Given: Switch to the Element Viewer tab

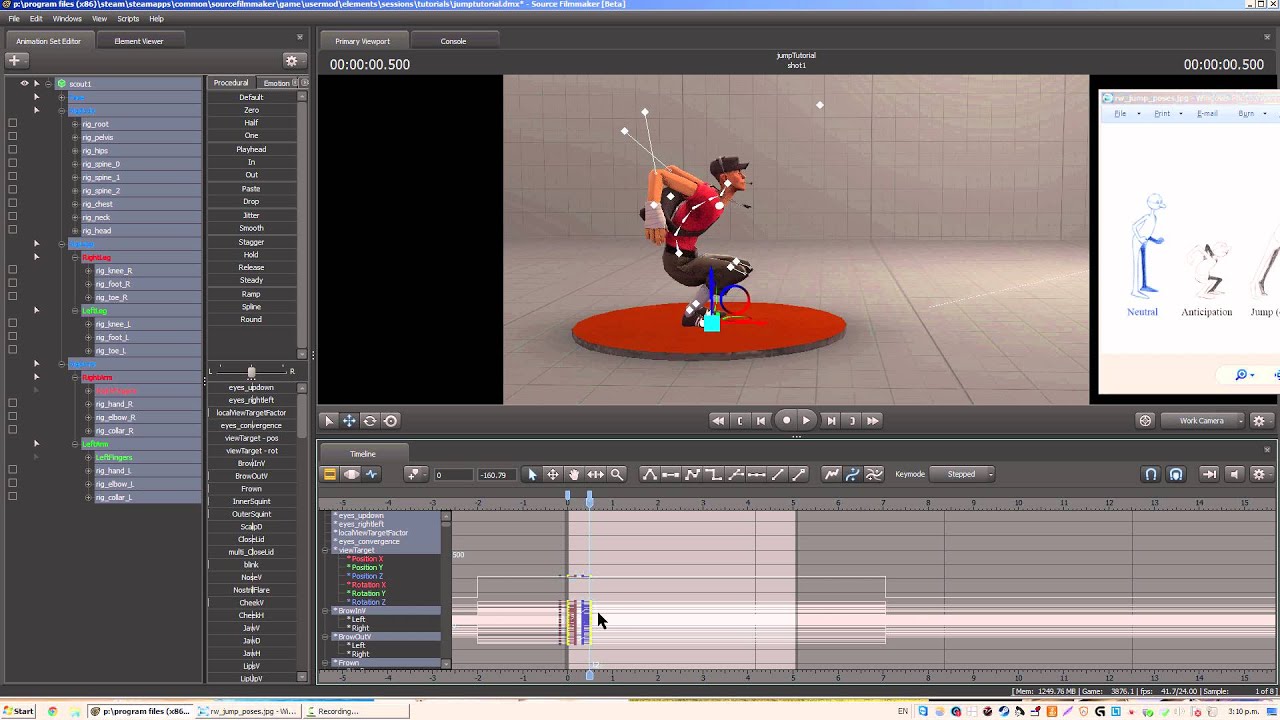Looking at the screenshot, I should (138, 41).
